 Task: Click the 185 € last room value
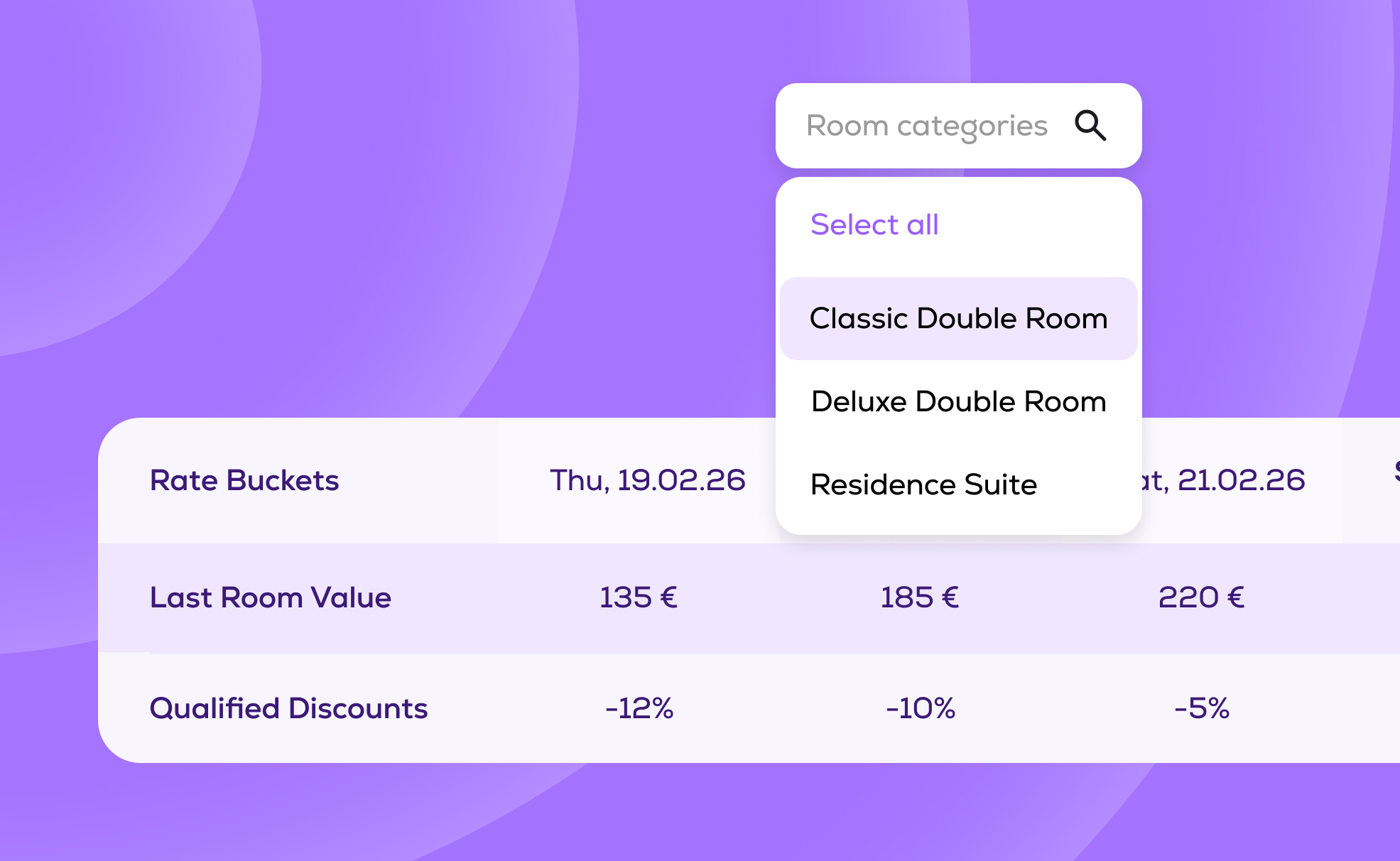coord(920,597)
